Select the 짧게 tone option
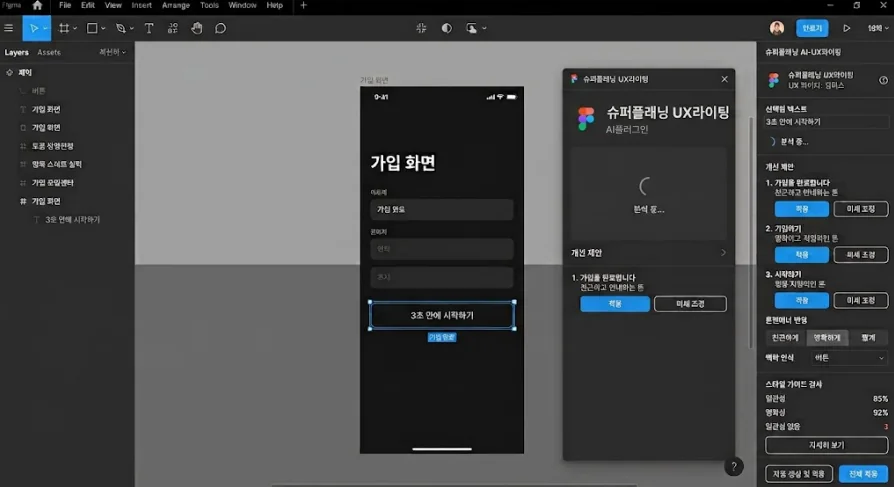This screenshot has height=487, width=894. [x=868, y=338]
